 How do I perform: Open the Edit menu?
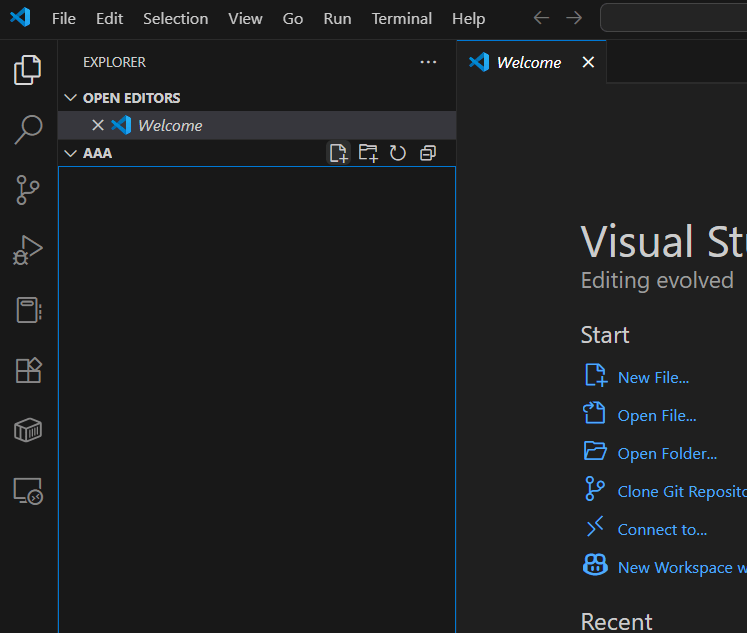[110, 19]
